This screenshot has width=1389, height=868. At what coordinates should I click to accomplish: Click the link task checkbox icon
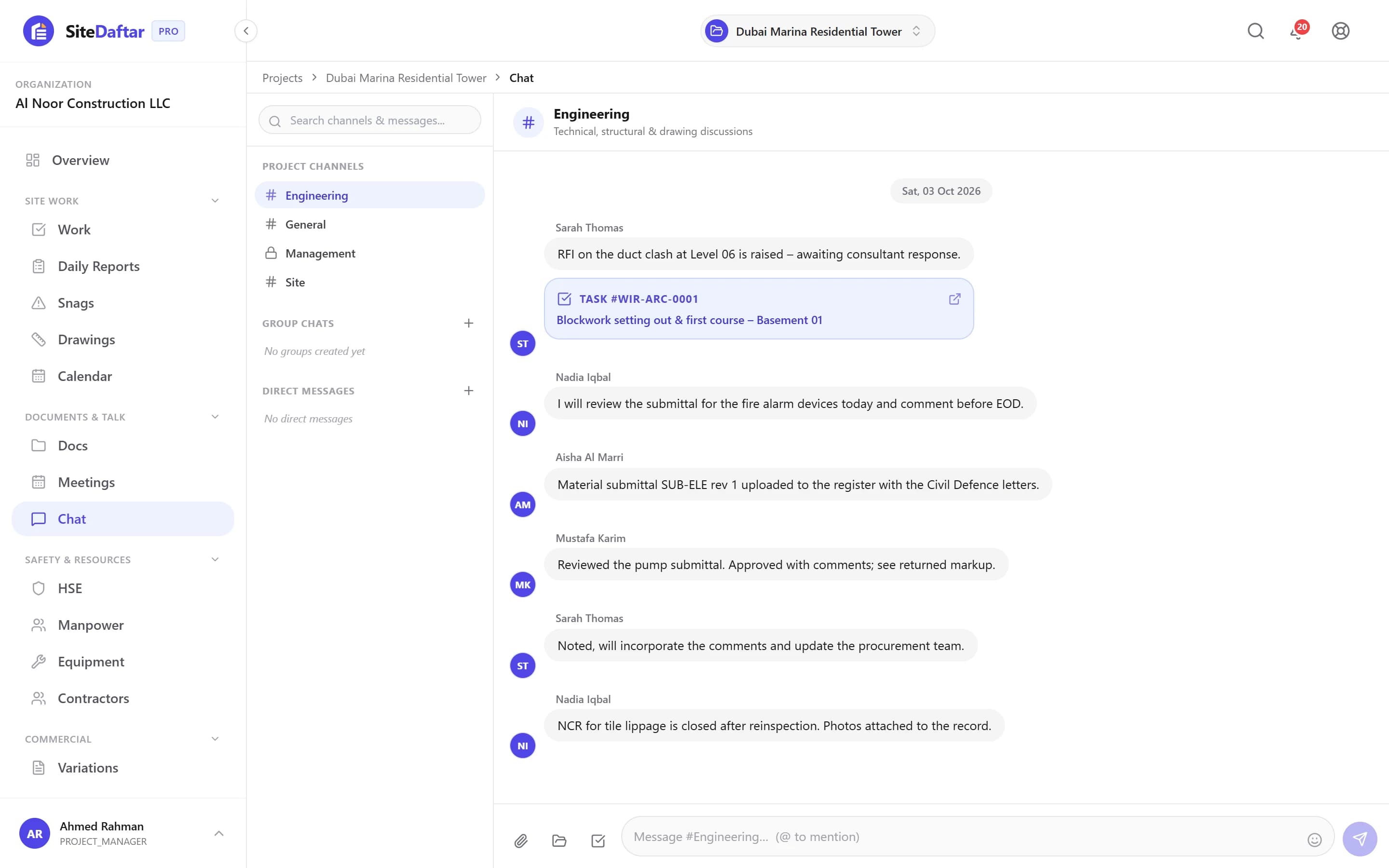(x=598, y=841)
